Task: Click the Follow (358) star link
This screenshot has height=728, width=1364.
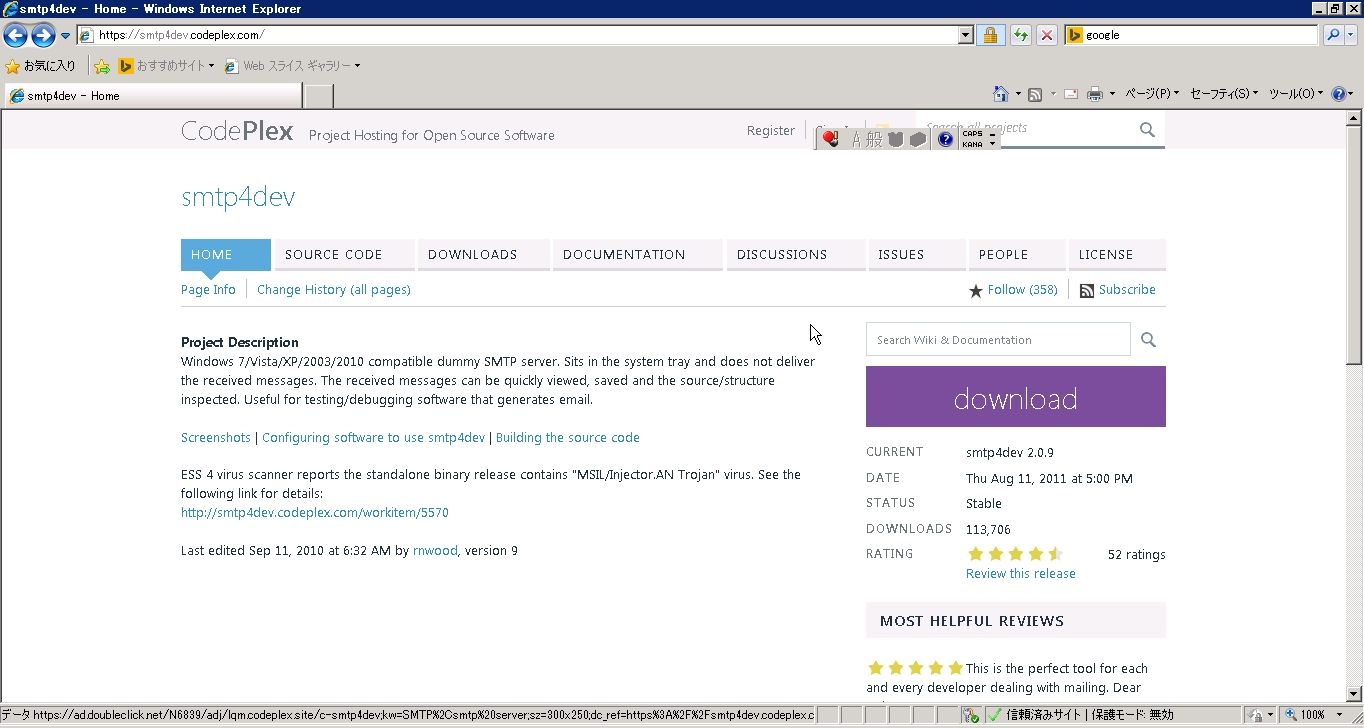Action: [1013, 290]
